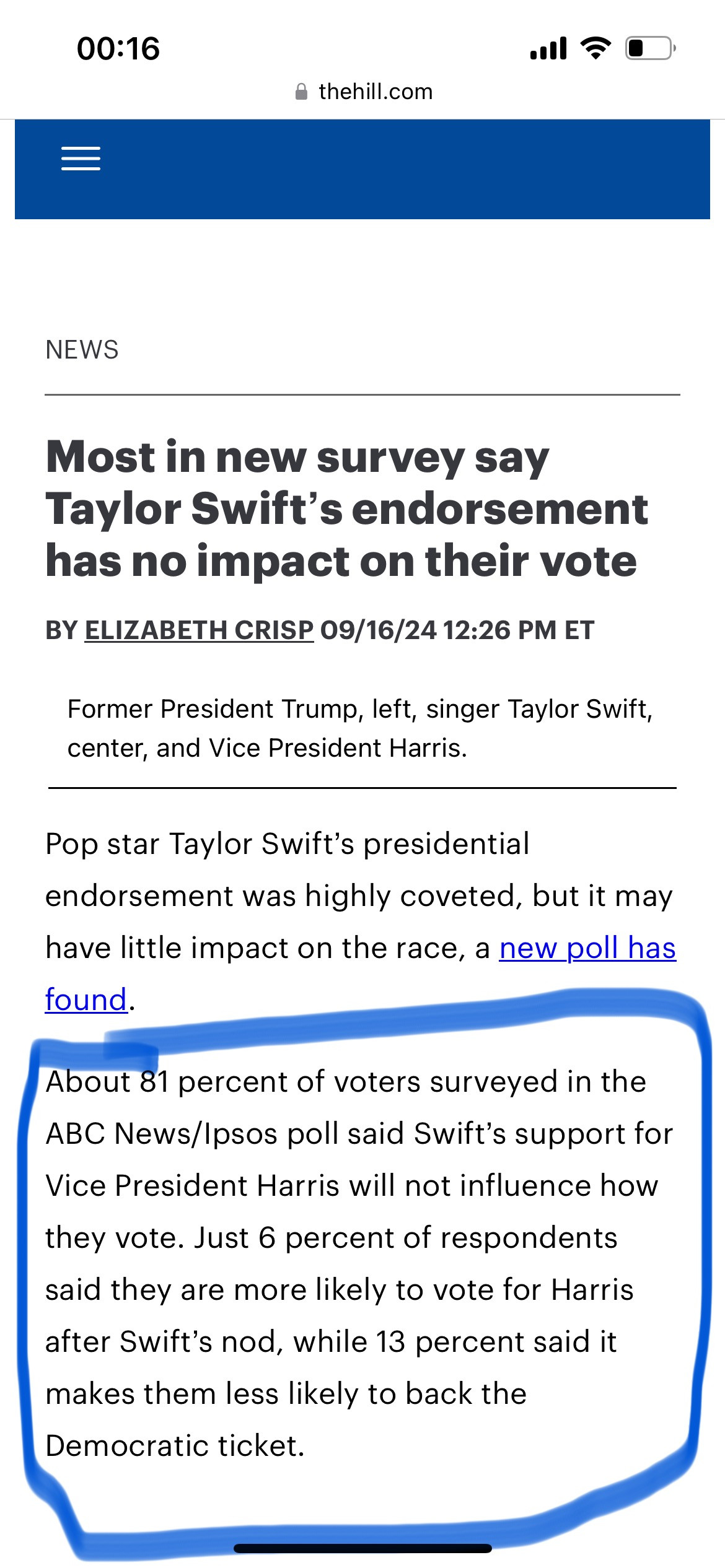Image resolution: width=725 pixels, height=1568 pixels.
Task: Tap the headline about Taylor Swift's endorsement
Action: [347, 508]
